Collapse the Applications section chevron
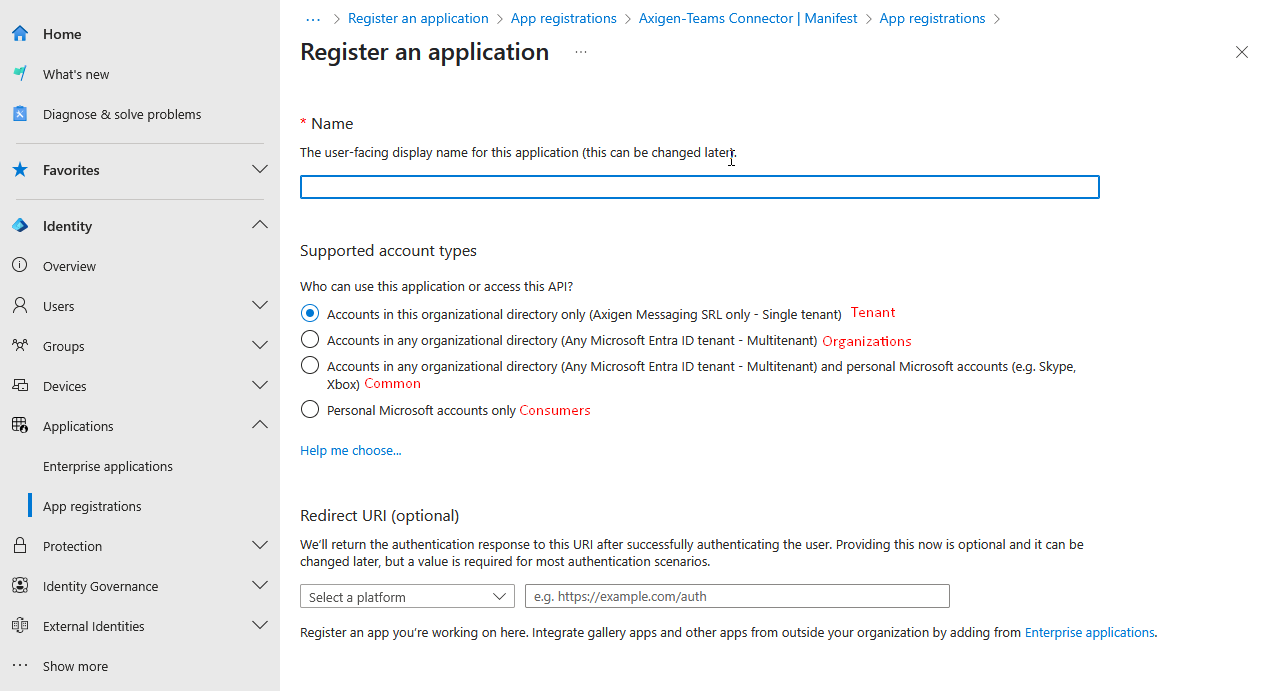 [260, 425]
